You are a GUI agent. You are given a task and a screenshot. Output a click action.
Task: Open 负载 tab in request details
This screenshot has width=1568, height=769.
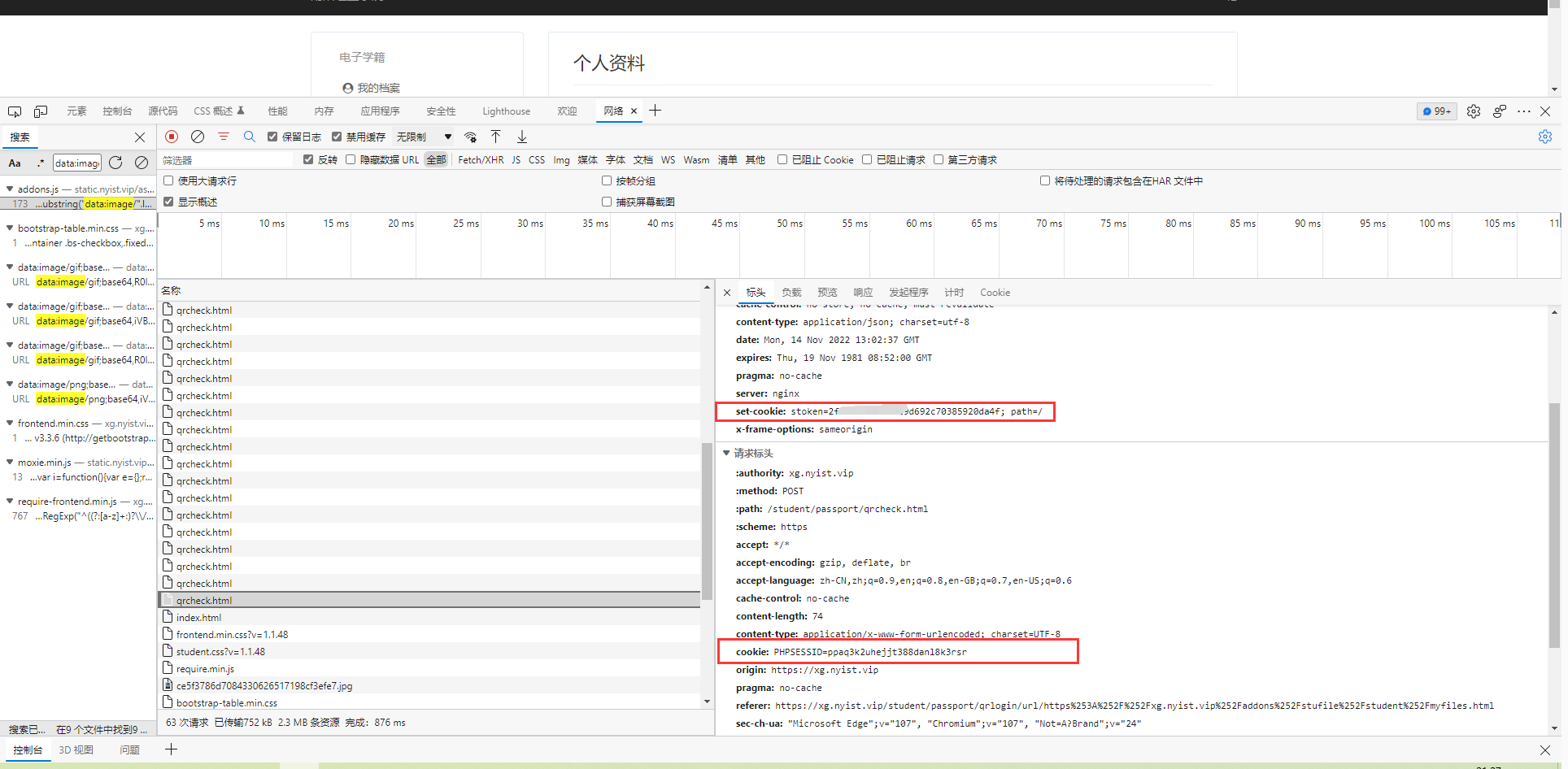click(x=791, y=293)
